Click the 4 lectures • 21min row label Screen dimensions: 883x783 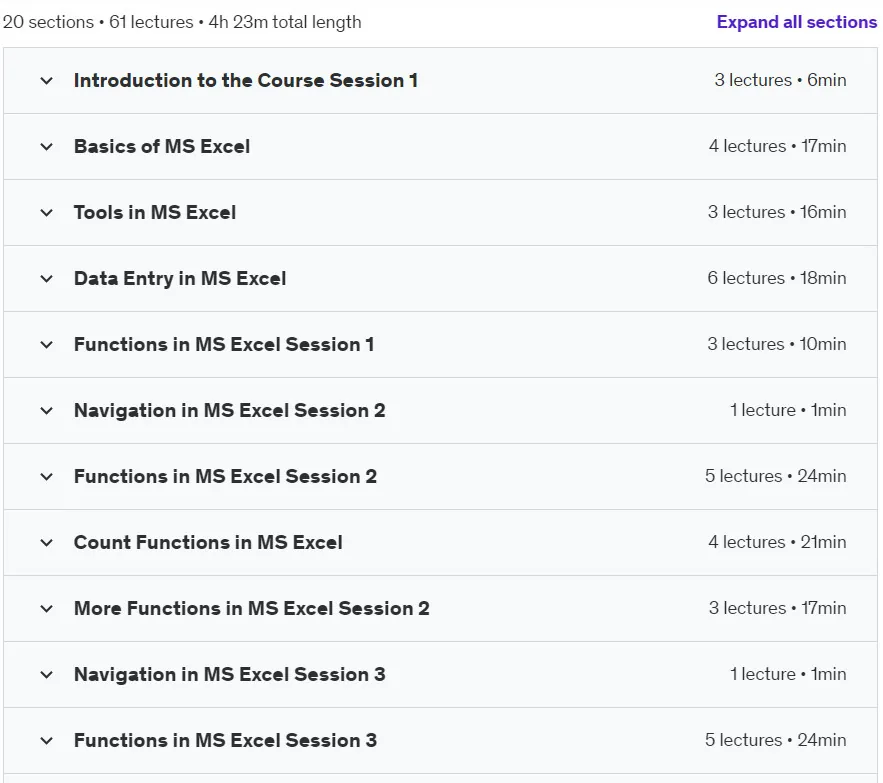coord(777,542)
